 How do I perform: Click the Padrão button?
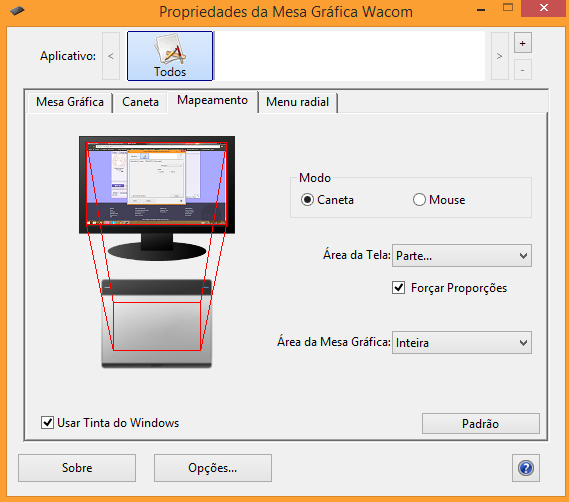tap(480, 423)
